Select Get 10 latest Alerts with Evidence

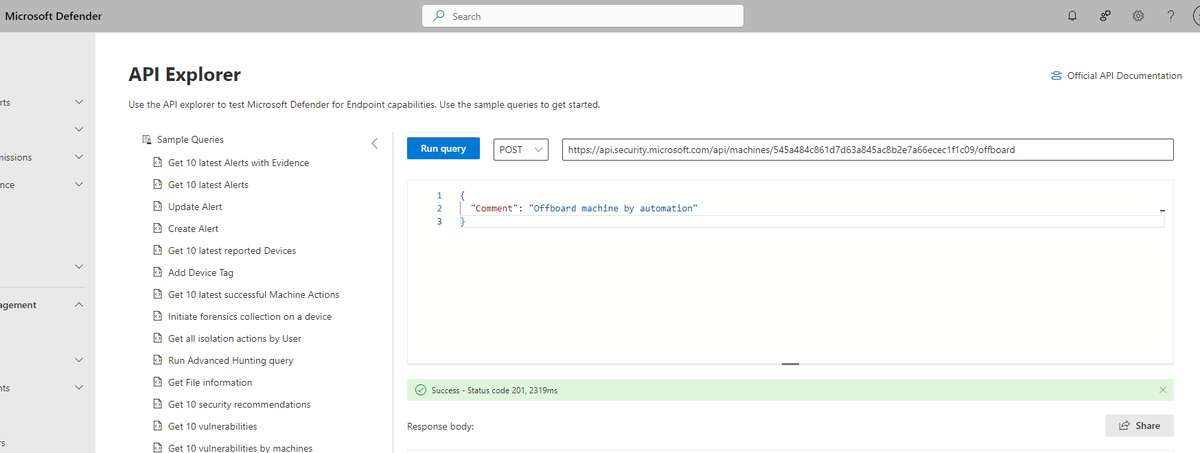238,163
